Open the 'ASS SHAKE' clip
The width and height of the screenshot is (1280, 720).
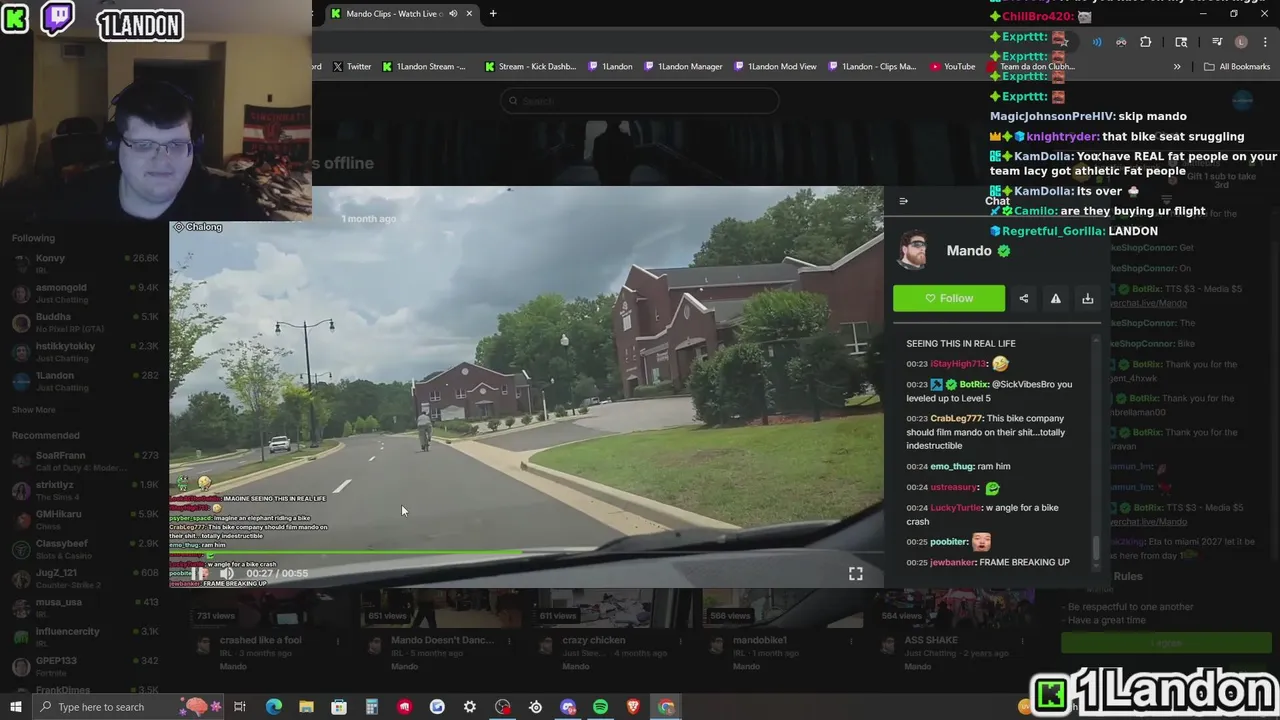coord(931,640)
